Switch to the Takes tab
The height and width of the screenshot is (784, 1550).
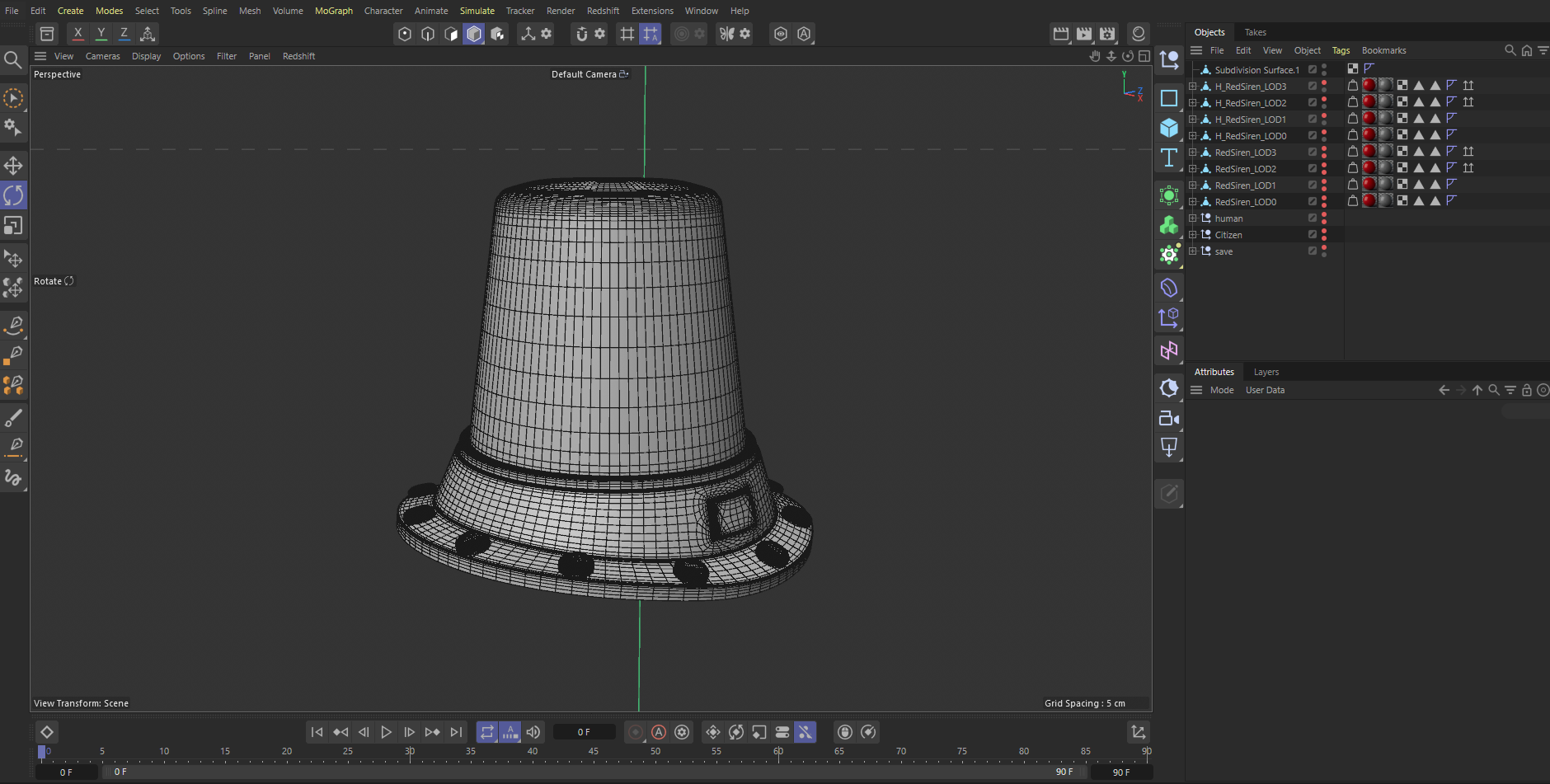pos(1255,32)
